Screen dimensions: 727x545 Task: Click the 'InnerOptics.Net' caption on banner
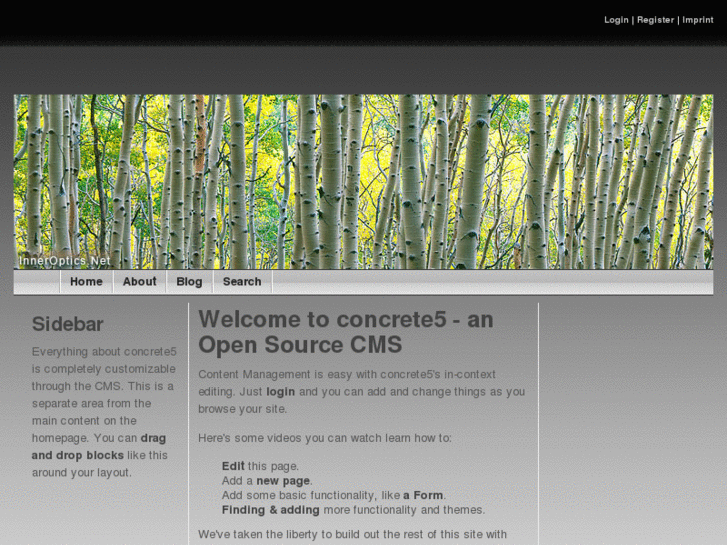point(64,261)
